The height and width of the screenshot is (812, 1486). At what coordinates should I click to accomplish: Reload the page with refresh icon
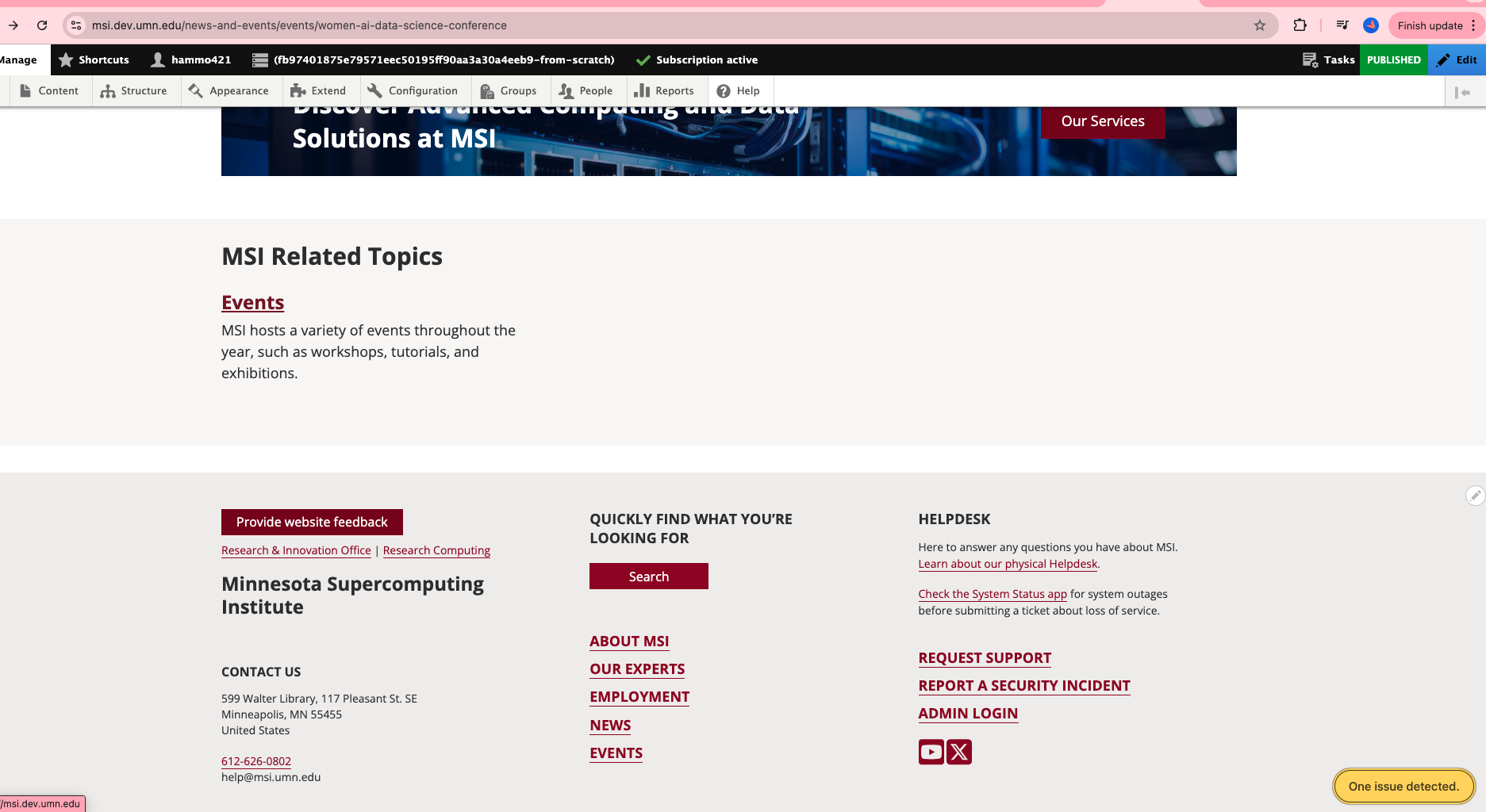tap(42, 25)
